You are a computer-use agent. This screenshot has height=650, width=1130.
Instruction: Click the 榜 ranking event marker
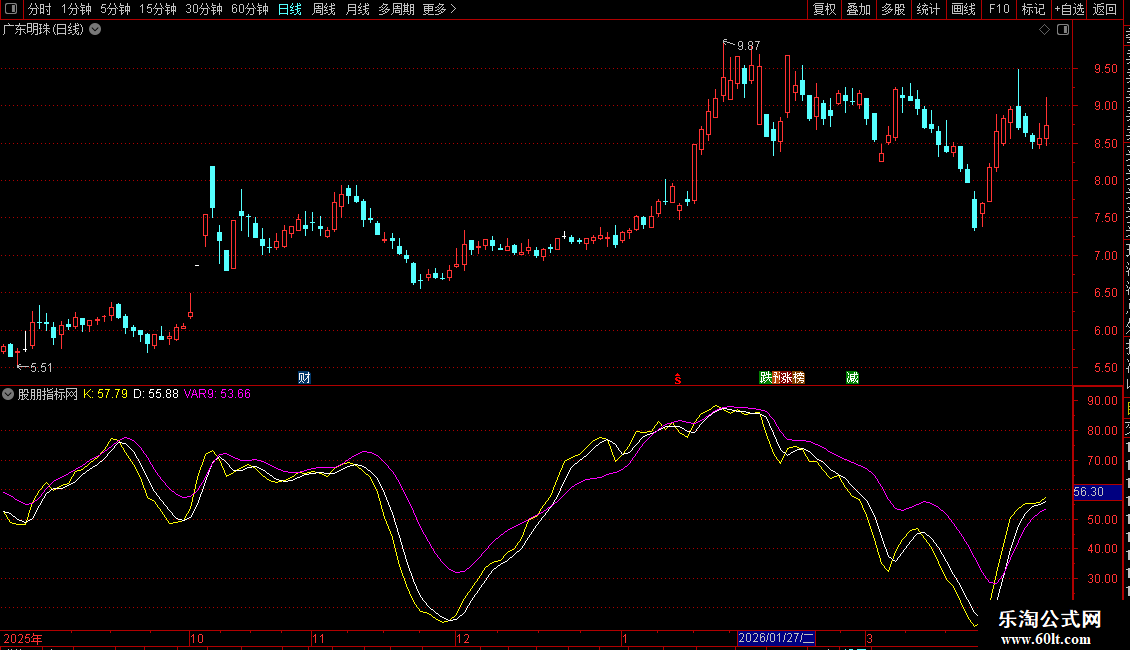pyautogui.click(x=798, y=378)
